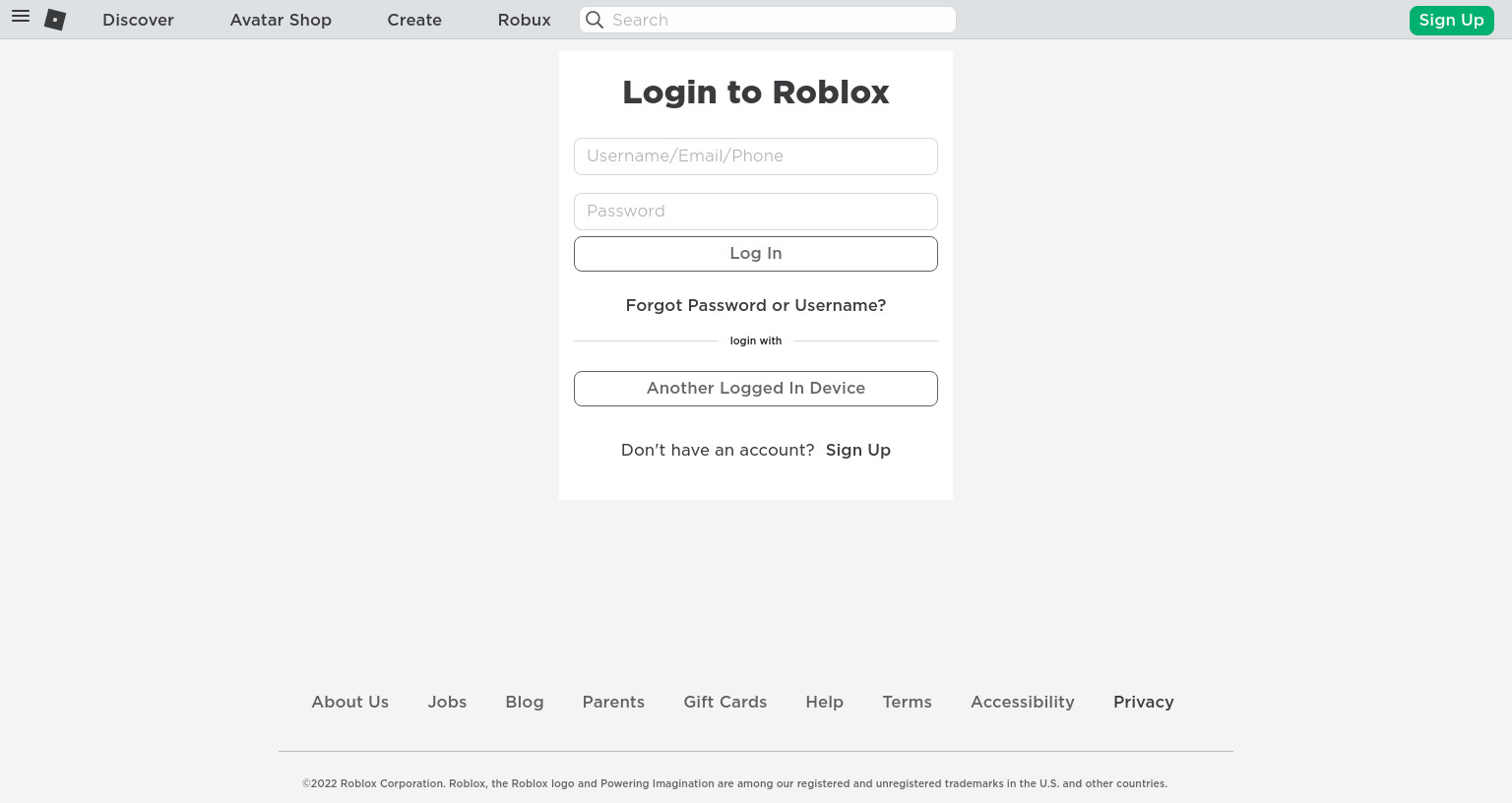Choose Another Logged In Device login
This screenshot has height=803, width=1512.
[x=756, y=389]
